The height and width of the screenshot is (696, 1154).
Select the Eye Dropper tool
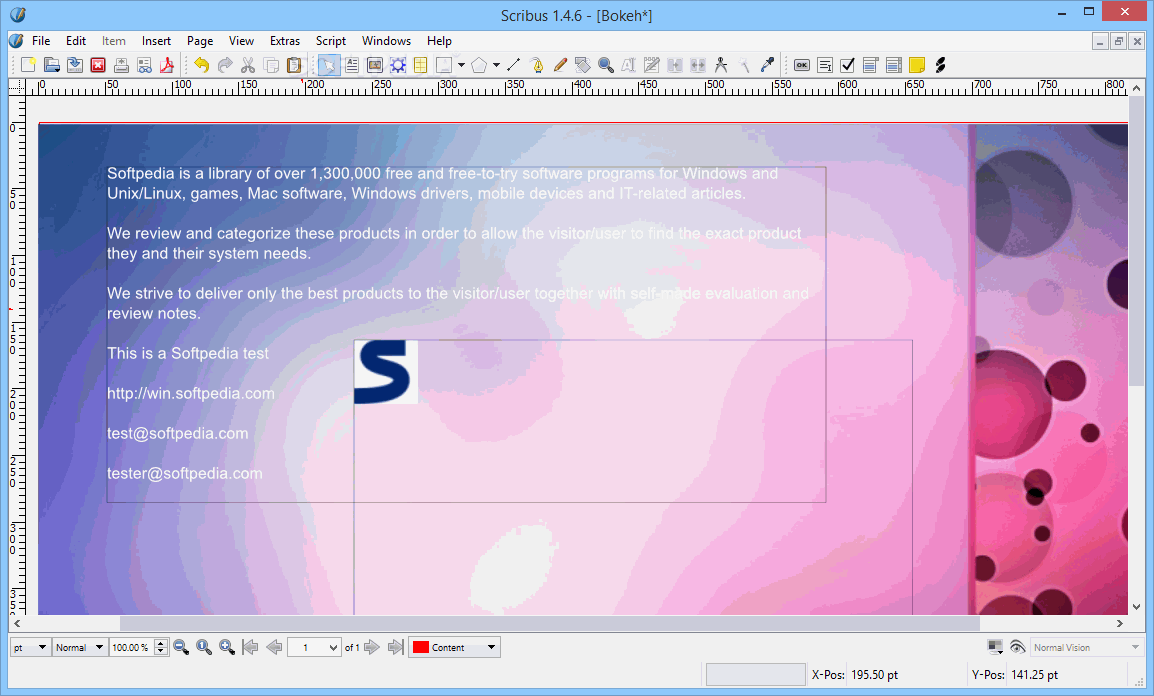pos(767,65)
